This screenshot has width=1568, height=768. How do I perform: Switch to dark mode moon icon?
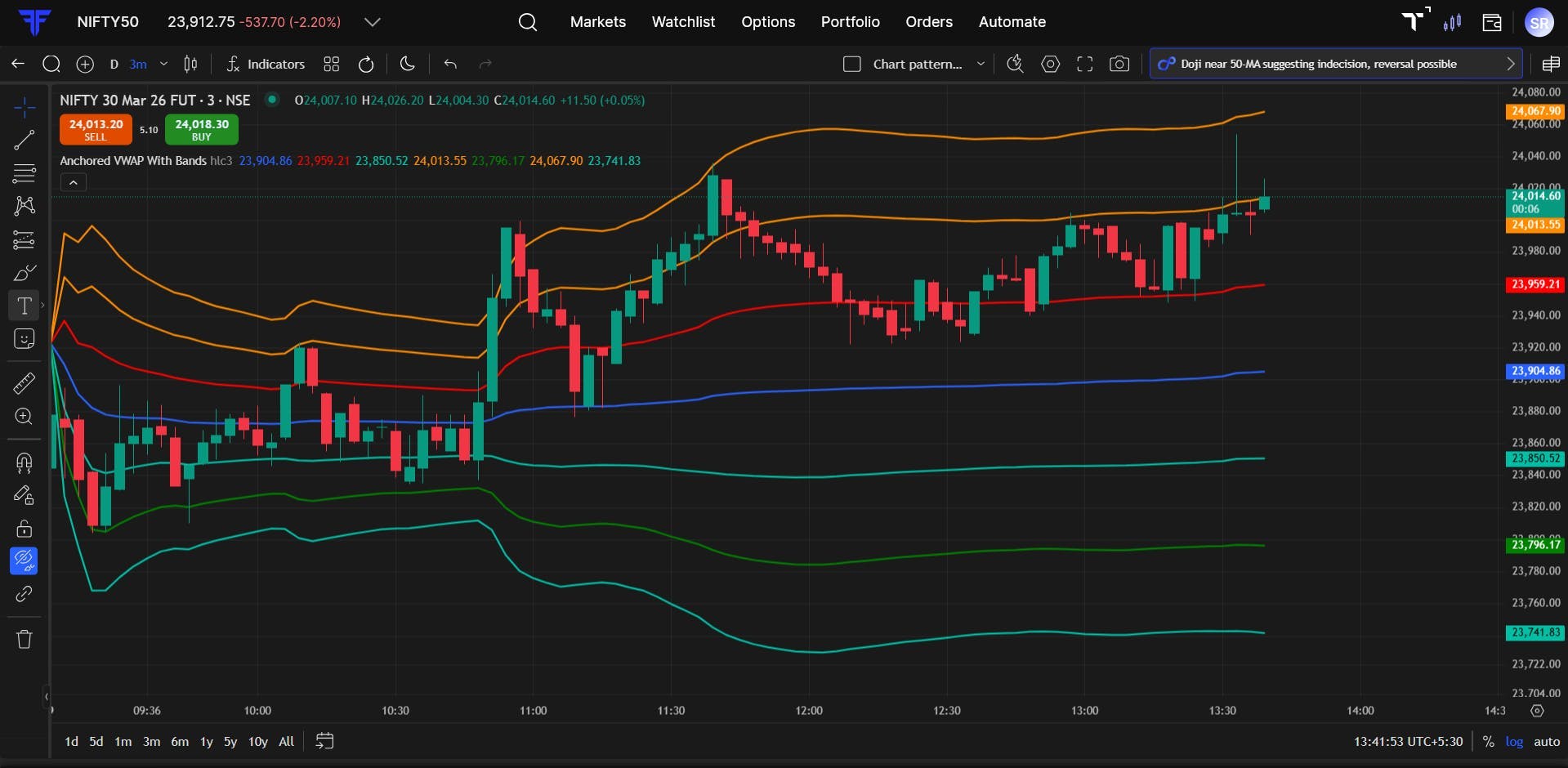point(408,64)
